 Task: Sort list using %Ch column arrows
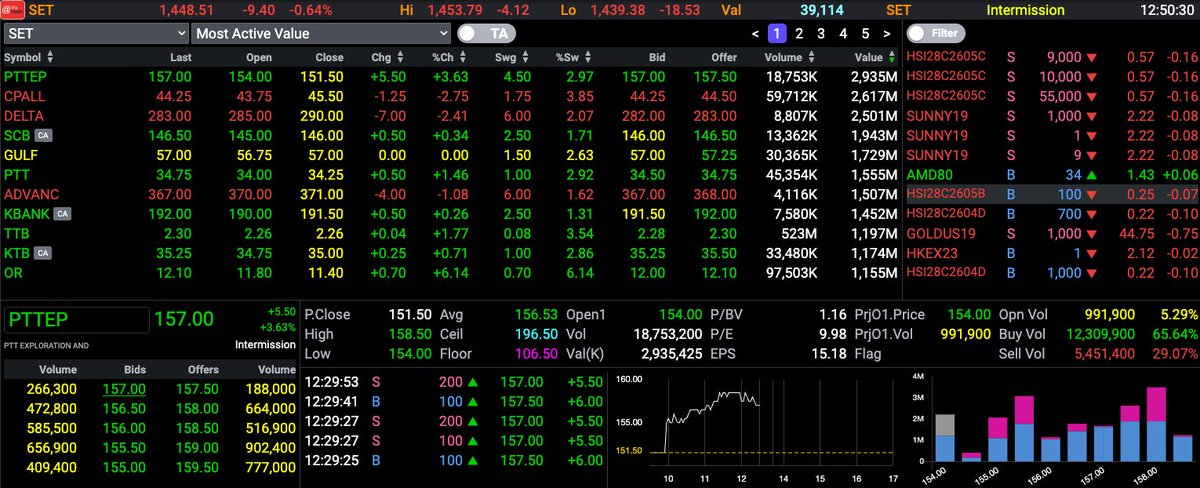(462, 57)
